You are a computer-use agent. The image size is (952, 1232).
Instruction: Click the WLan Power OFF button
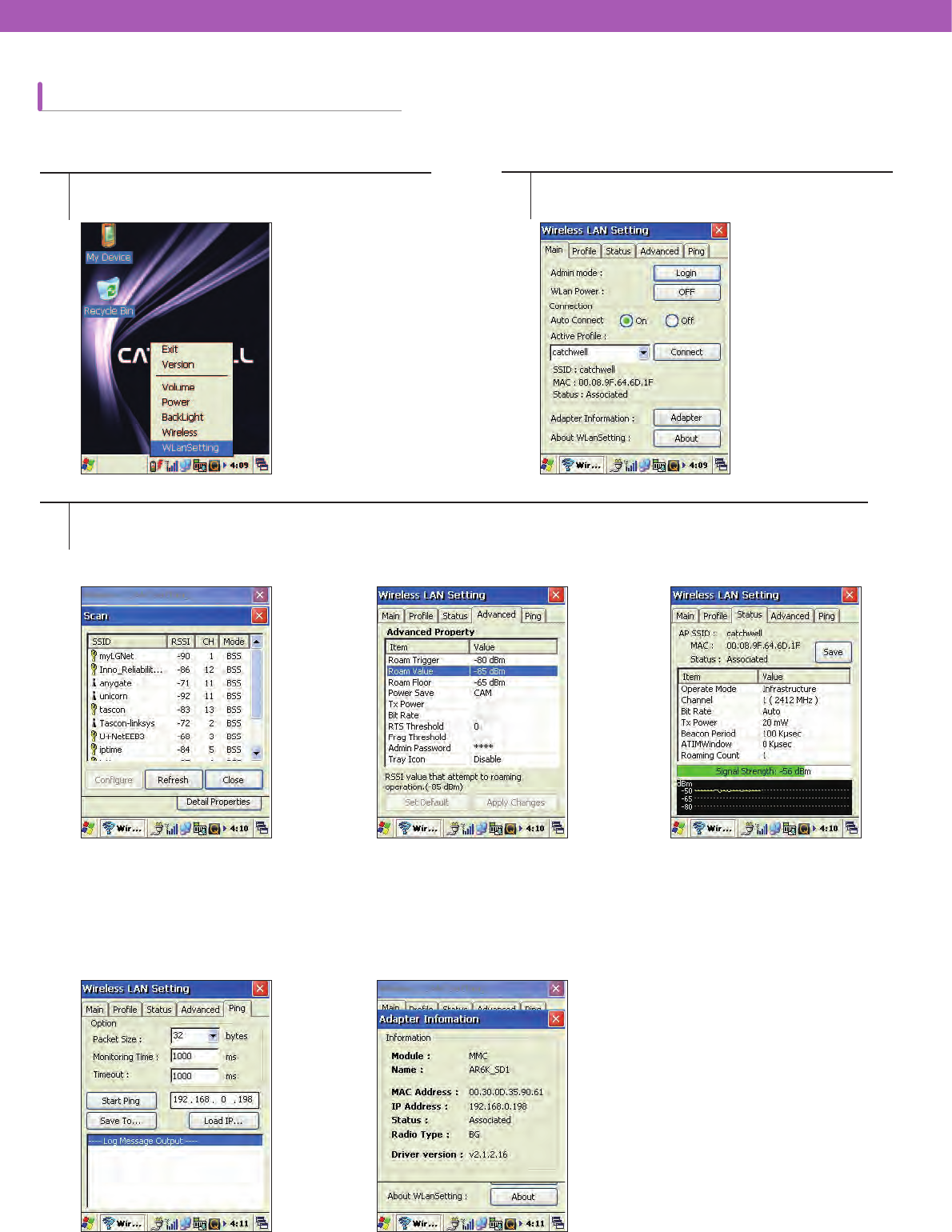pyautogui.click(x=686, y=292)
